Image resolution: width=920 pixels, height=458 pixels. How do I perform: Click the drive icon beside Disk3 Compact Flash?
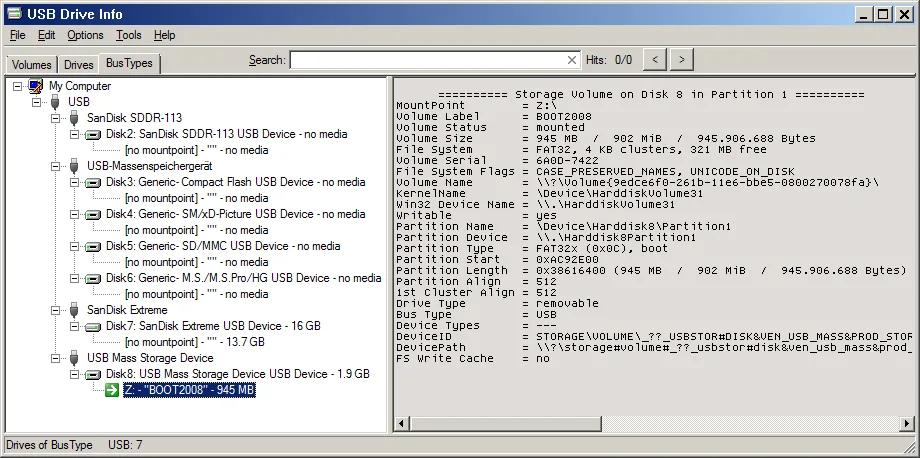point(93,182)
